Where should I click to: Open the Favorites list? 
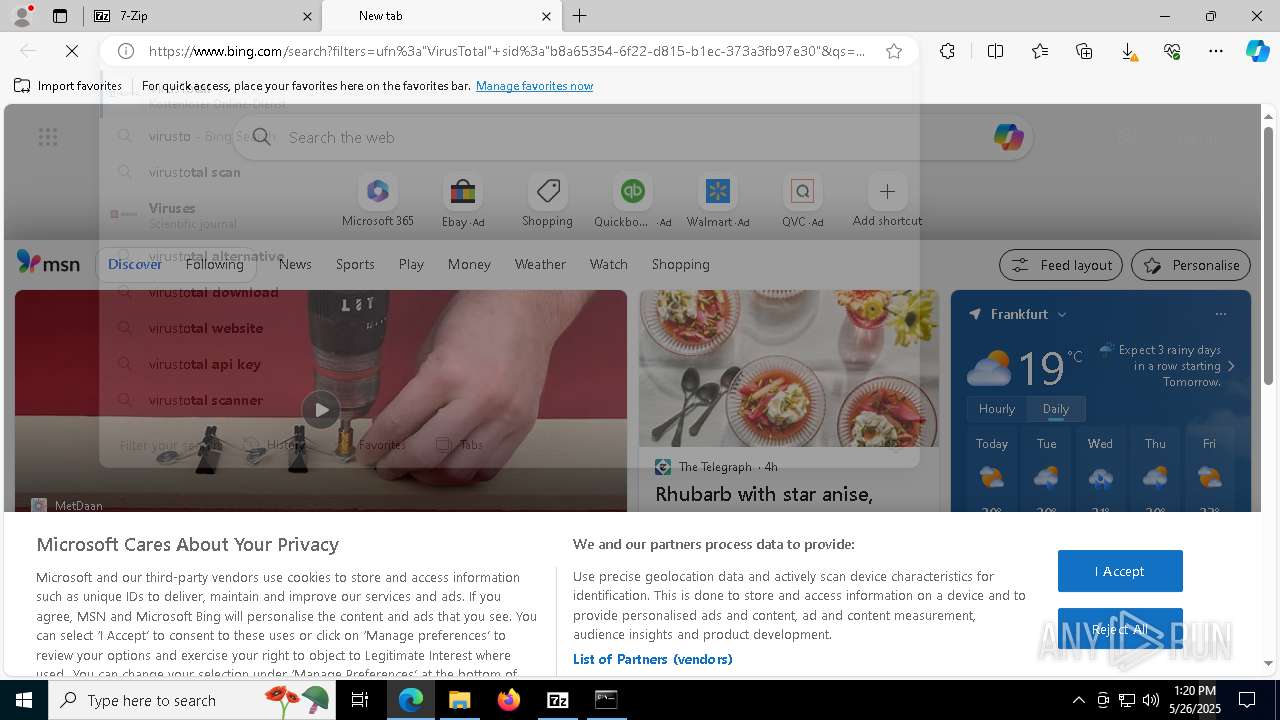(1040, 51)
